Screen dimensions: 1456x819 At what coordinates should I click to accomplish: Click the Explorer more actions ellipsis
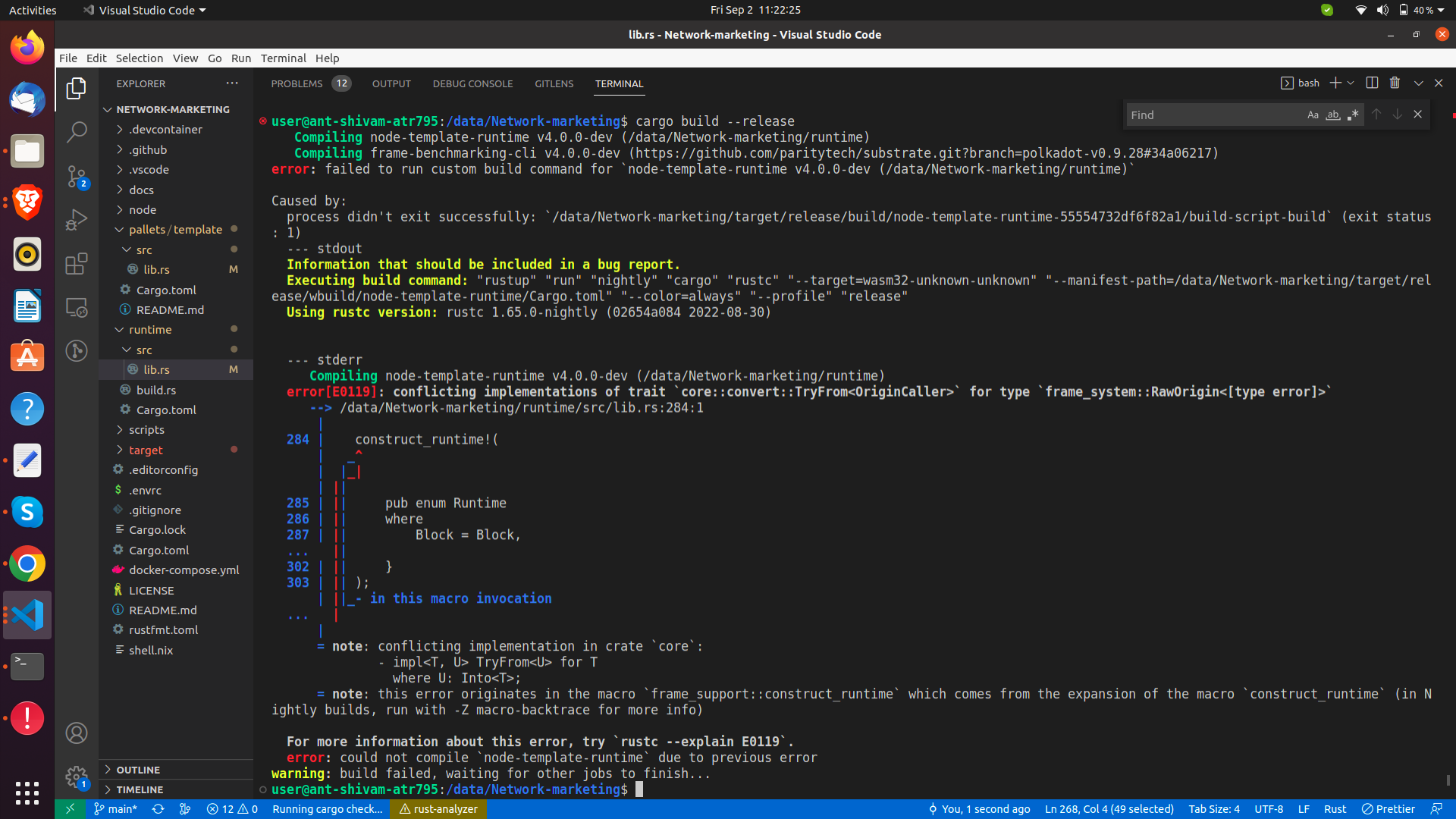[232, 83]
